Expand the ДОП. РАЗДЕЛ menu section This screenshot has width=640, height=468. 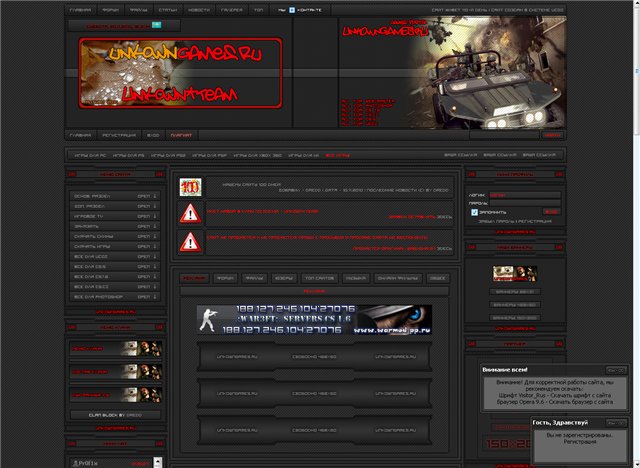coord(115,206)
